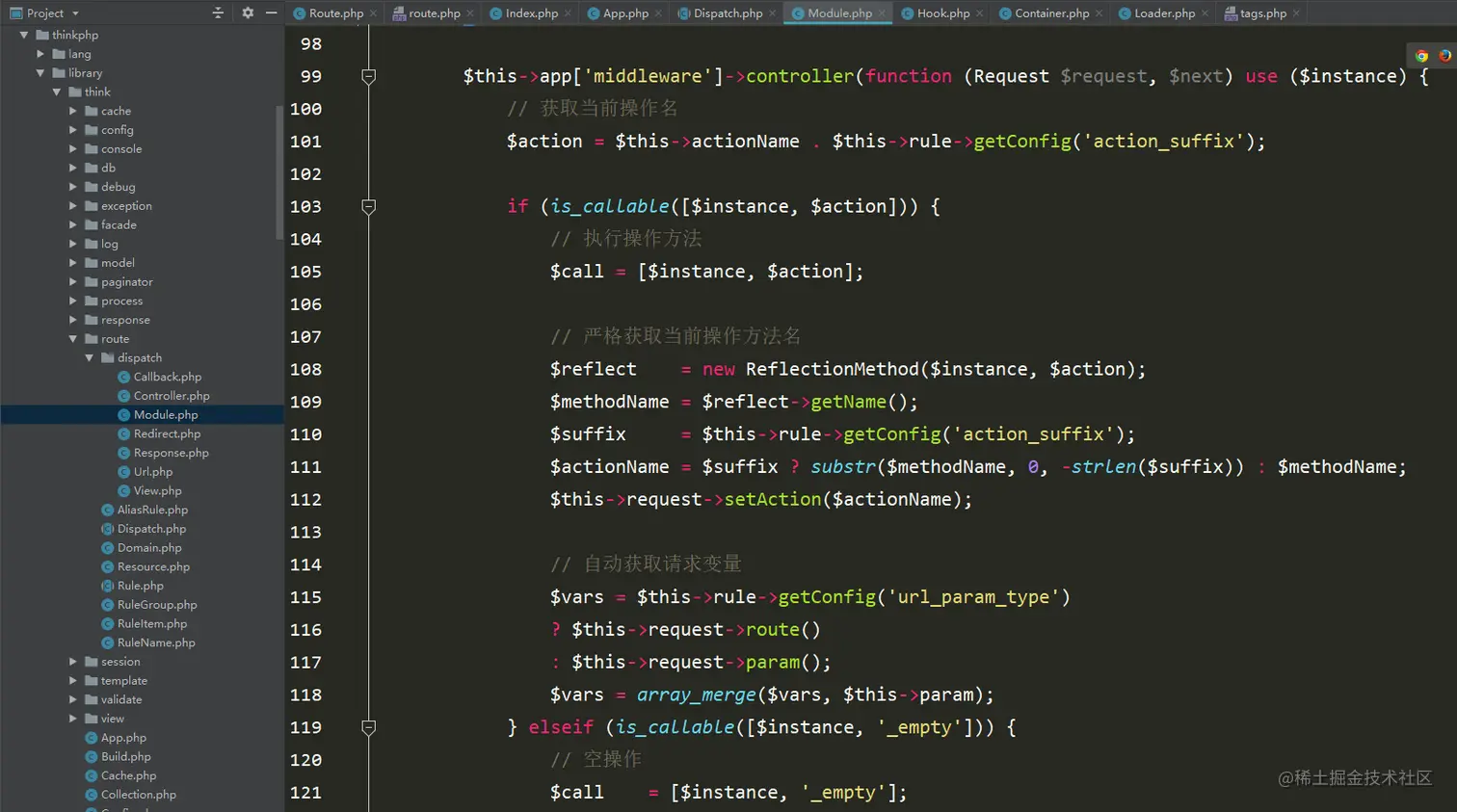1457x812 pixels.
Task: Switch to Index.php tab
Action: pos(531,13)
